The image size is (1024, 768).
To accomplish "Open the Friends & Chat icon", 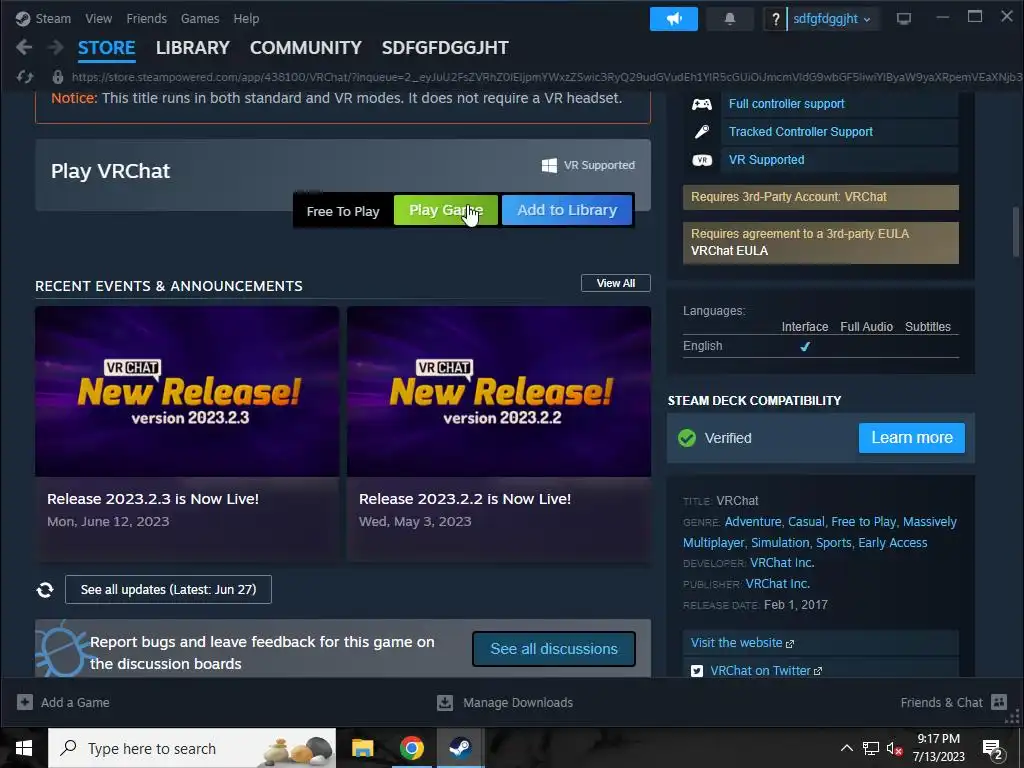I will (999, 702).
